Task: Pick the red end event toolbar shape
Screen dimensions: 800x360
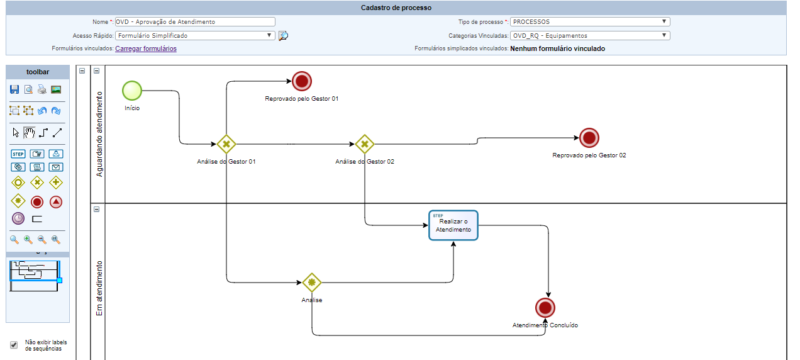Action: coord(37,202)
